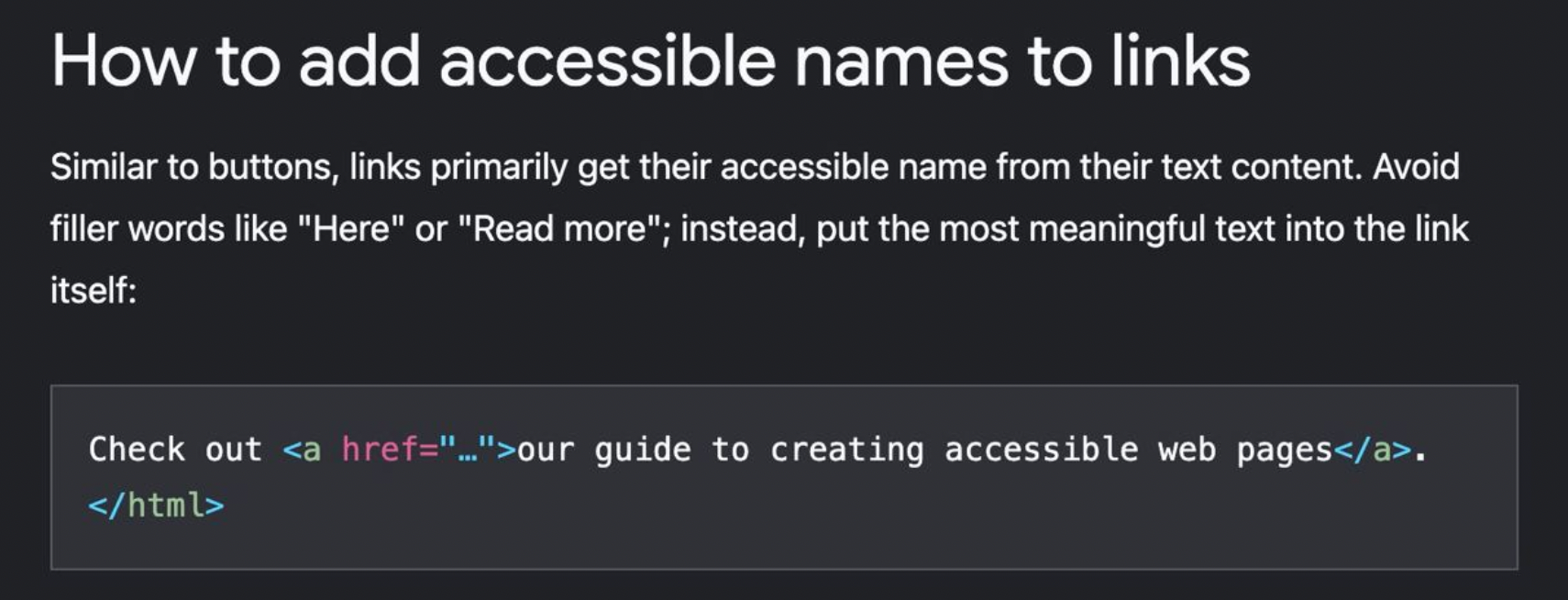Click "Check out" in the code block
1568x600 pixels.
tap(175, 450)
